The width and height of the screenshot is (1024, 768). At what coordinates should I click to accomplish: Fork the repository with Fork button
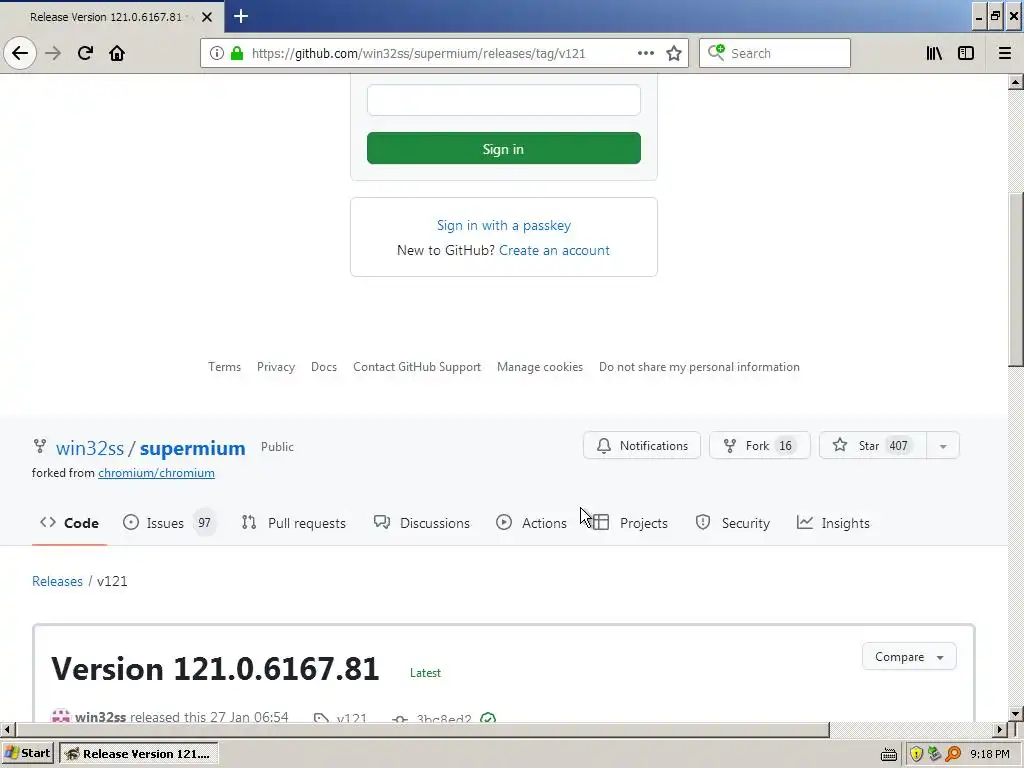(760, 445)
